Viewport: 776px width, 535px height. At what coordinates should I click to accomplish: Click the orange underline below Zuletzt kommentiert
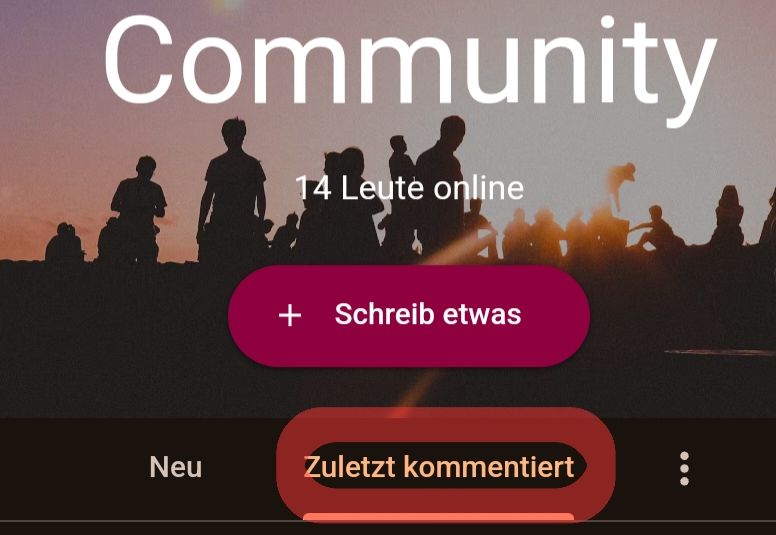coord(438,517)
